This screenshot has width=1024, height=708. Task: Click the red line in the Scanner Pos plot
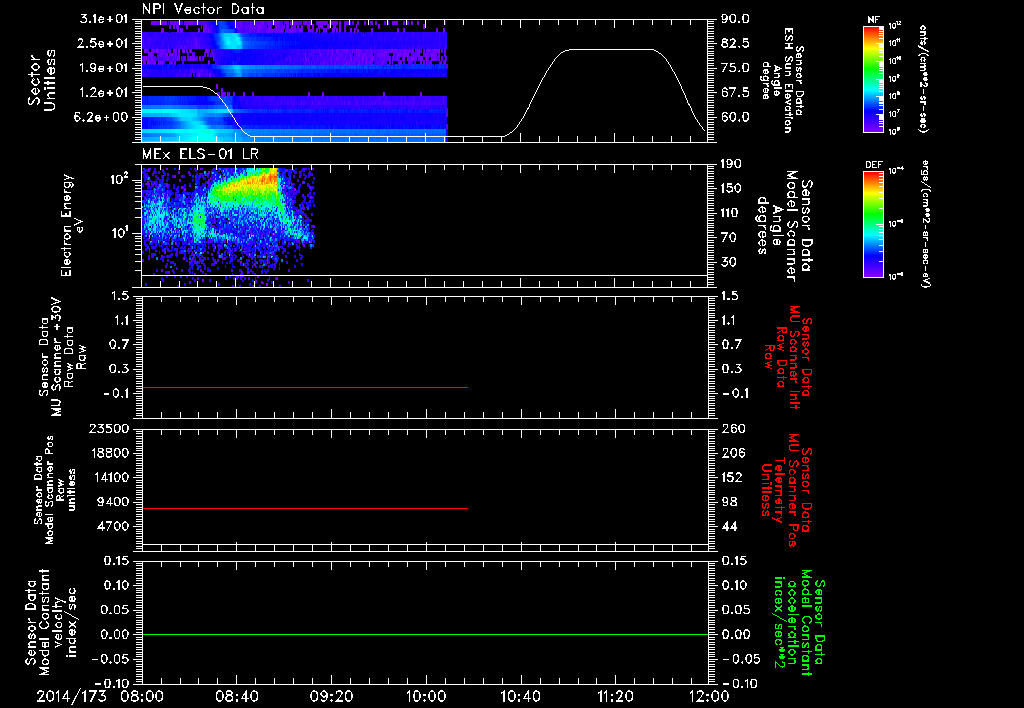(x=305, y=508)
